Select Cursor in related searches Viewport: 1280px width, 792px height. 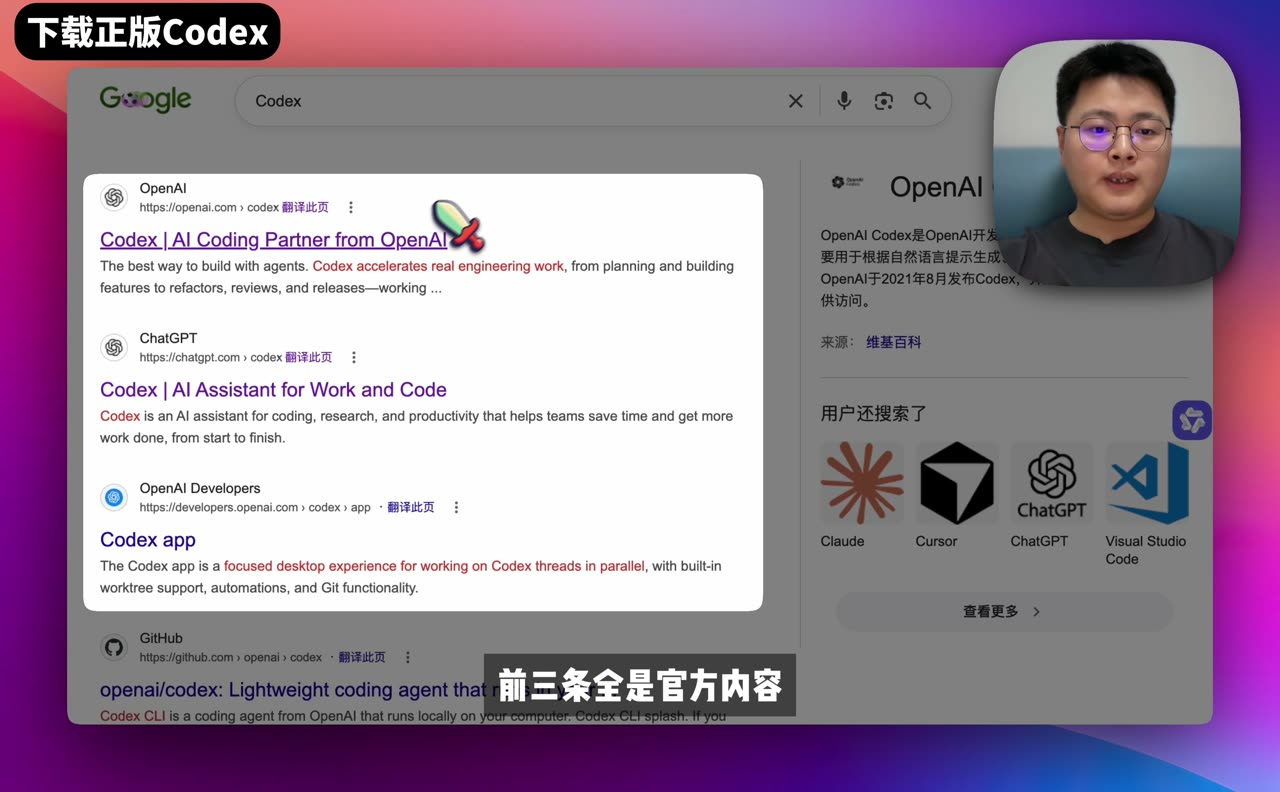[957, 495]
